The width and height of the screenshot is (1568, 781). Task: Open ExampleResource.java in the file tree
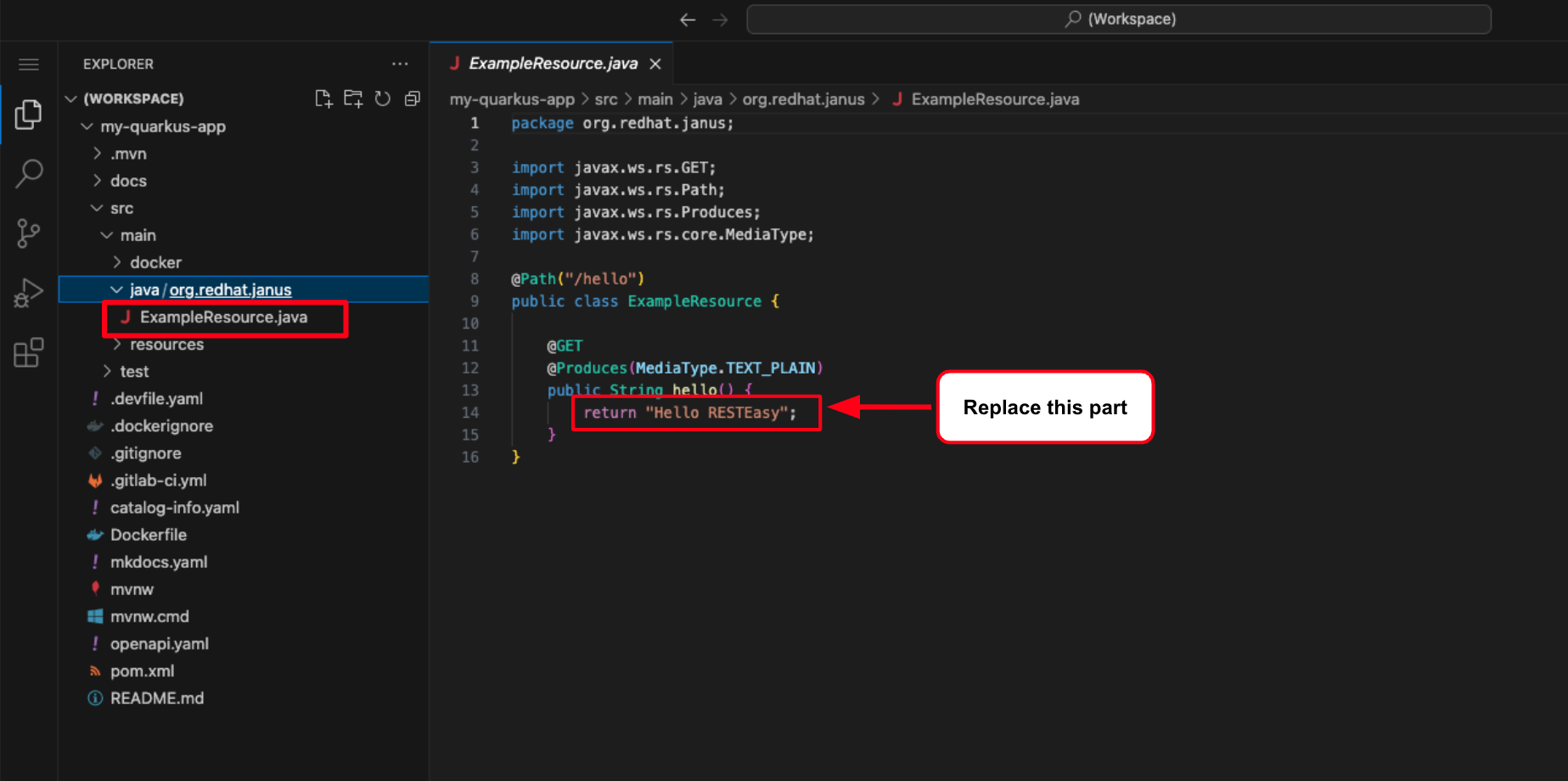tap(223, 317)
